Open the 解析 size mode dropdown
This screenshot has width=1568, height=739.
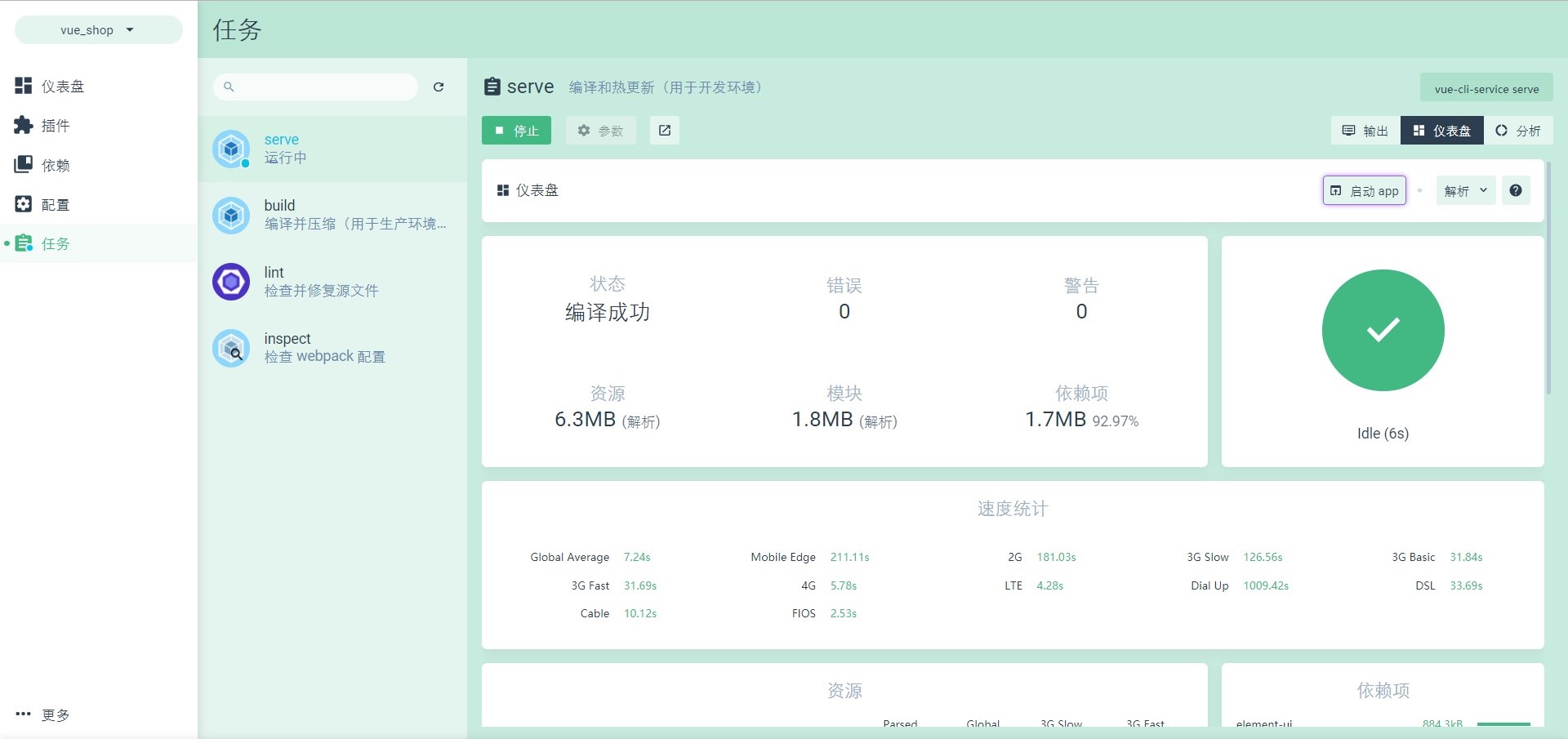click(x=1465, y=191)
